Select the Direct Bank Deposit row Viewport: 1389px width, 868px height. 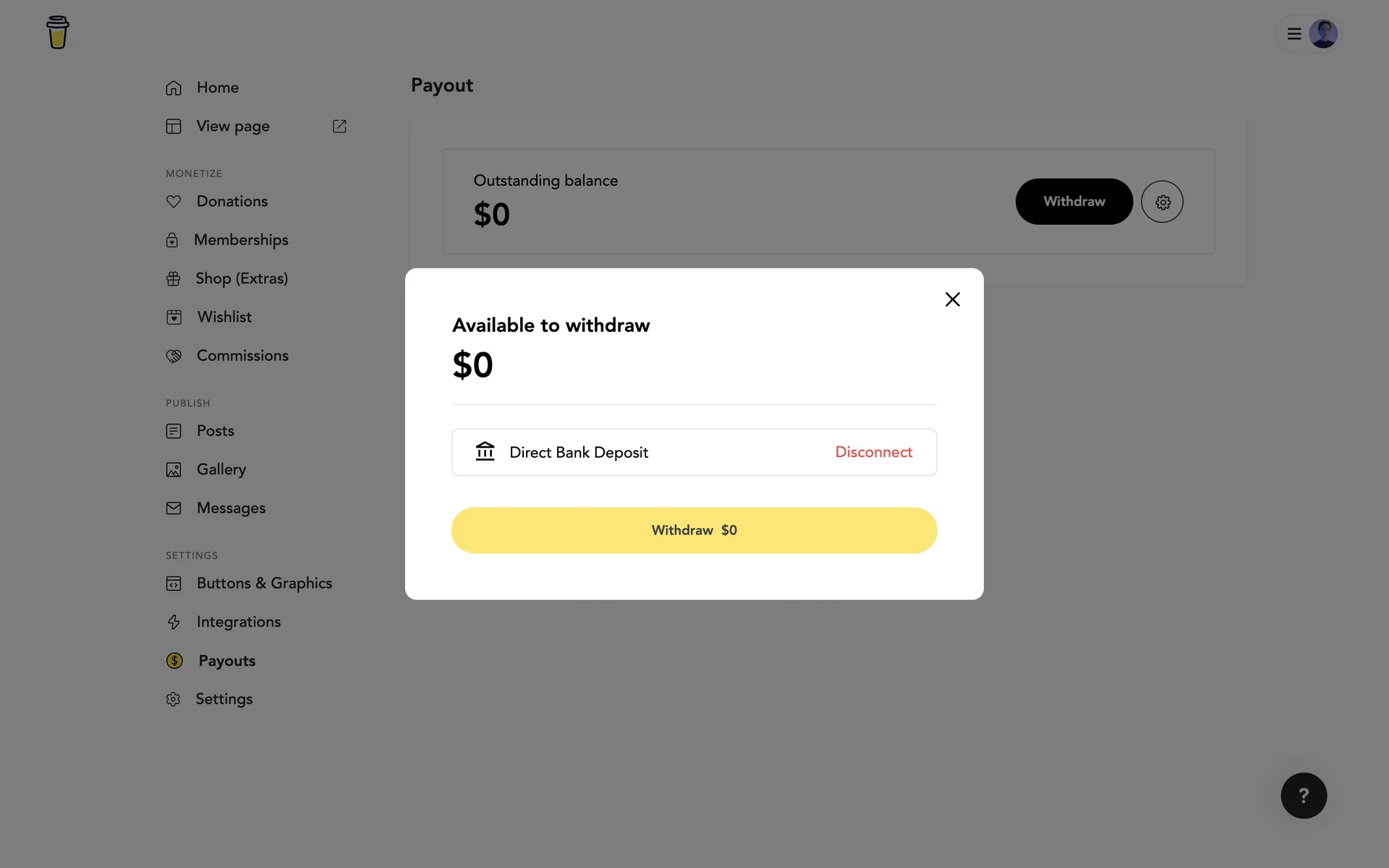pyautogui.click(x=651, y=452)
